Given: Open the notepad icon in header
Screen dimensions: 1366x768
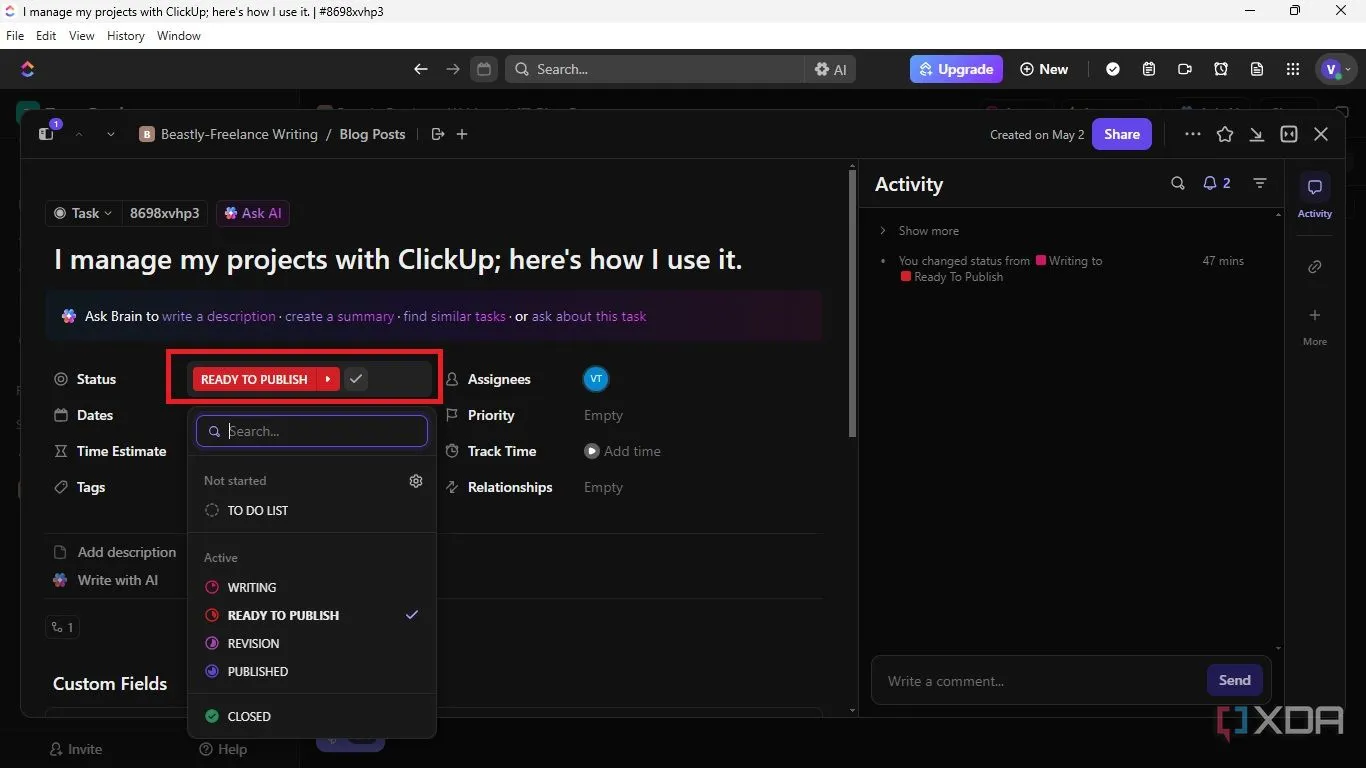Looking at the screenshot, I should point(1149,69).
